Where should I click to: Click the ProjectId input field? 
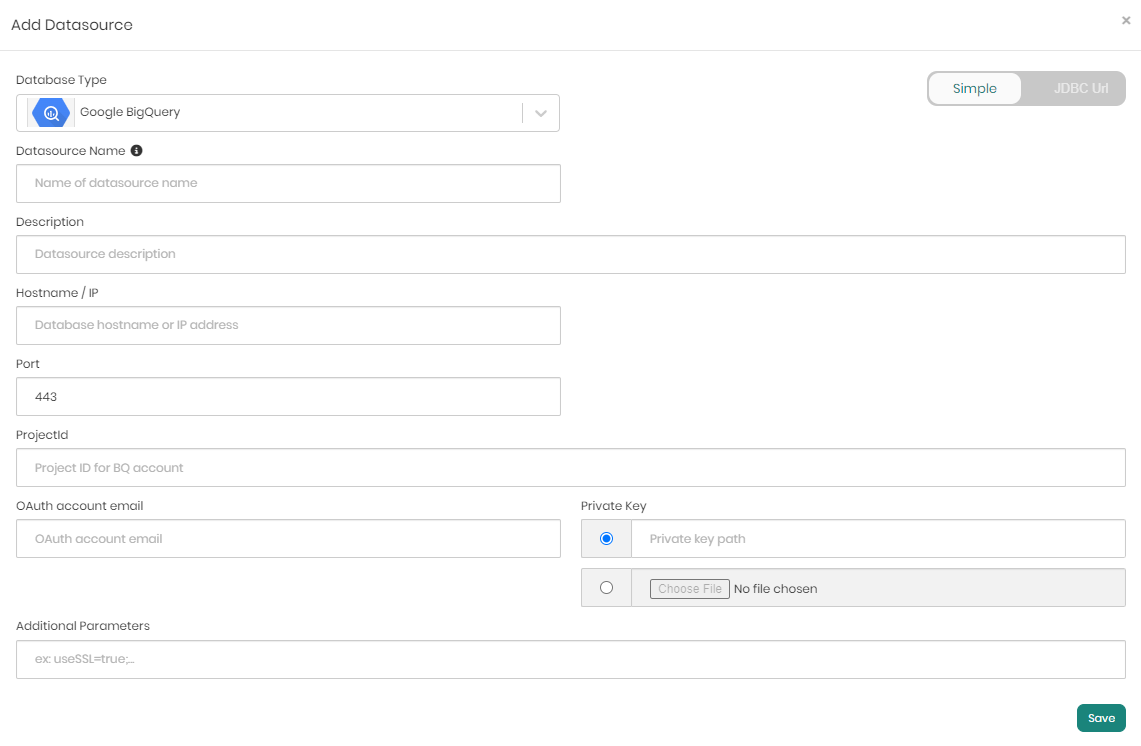570,467
